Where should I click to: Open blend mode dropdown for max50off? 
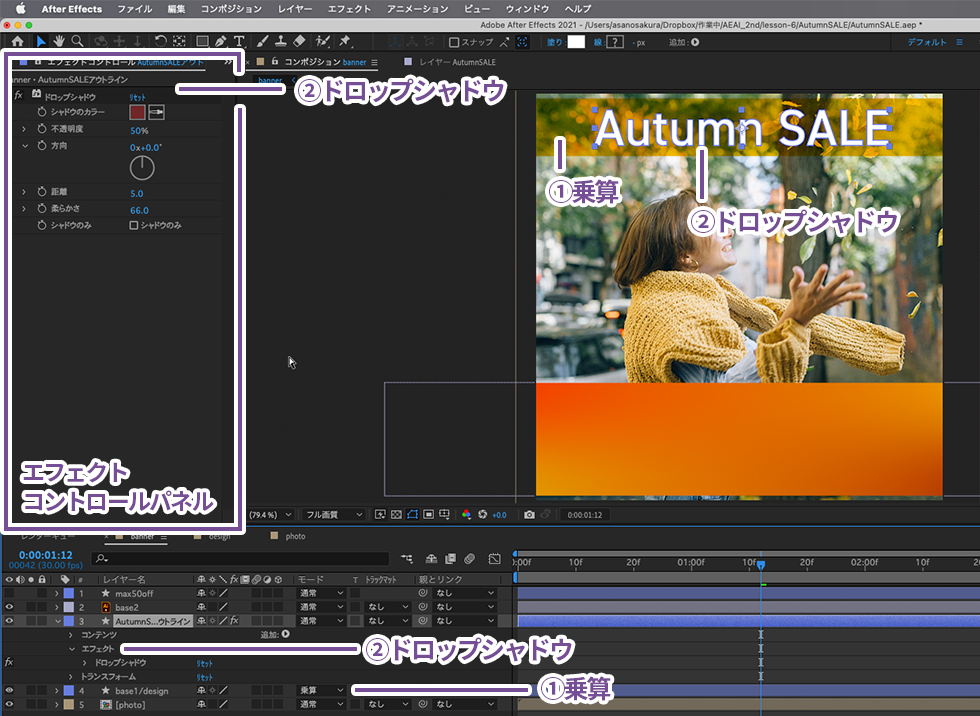[321, 593]
